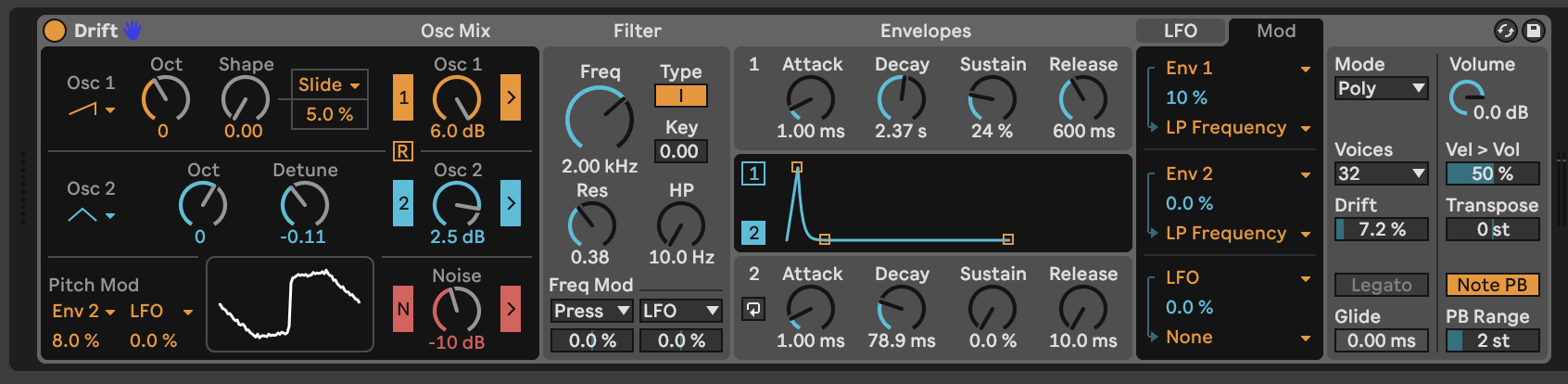This screenshot has width=1568, height=384.
Task: Click the Envelope 1 Sustain knob
Action: [993, 98]
